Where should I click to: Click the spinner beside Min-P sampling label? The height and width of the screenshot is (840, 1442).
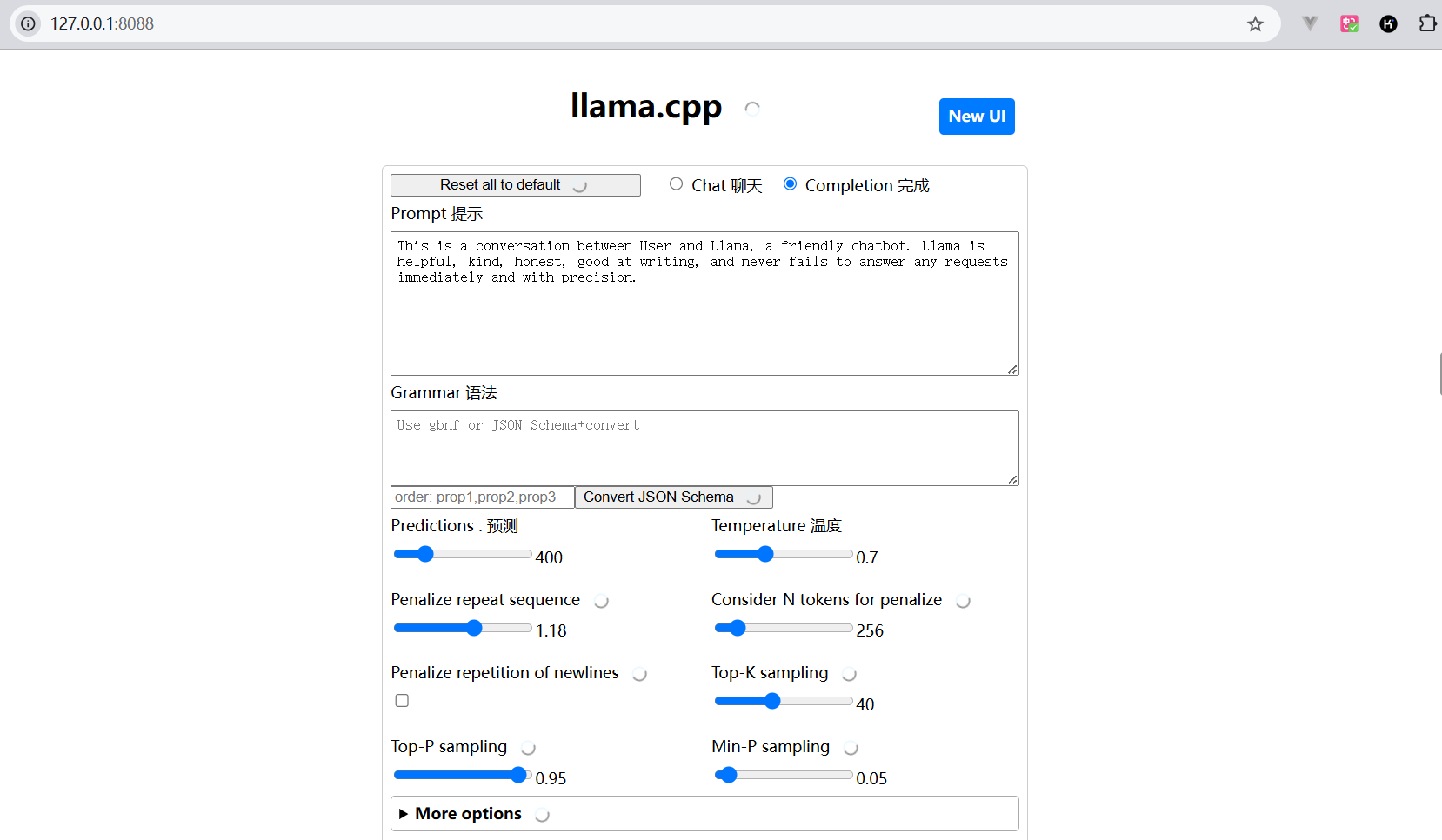click(851, 748)
